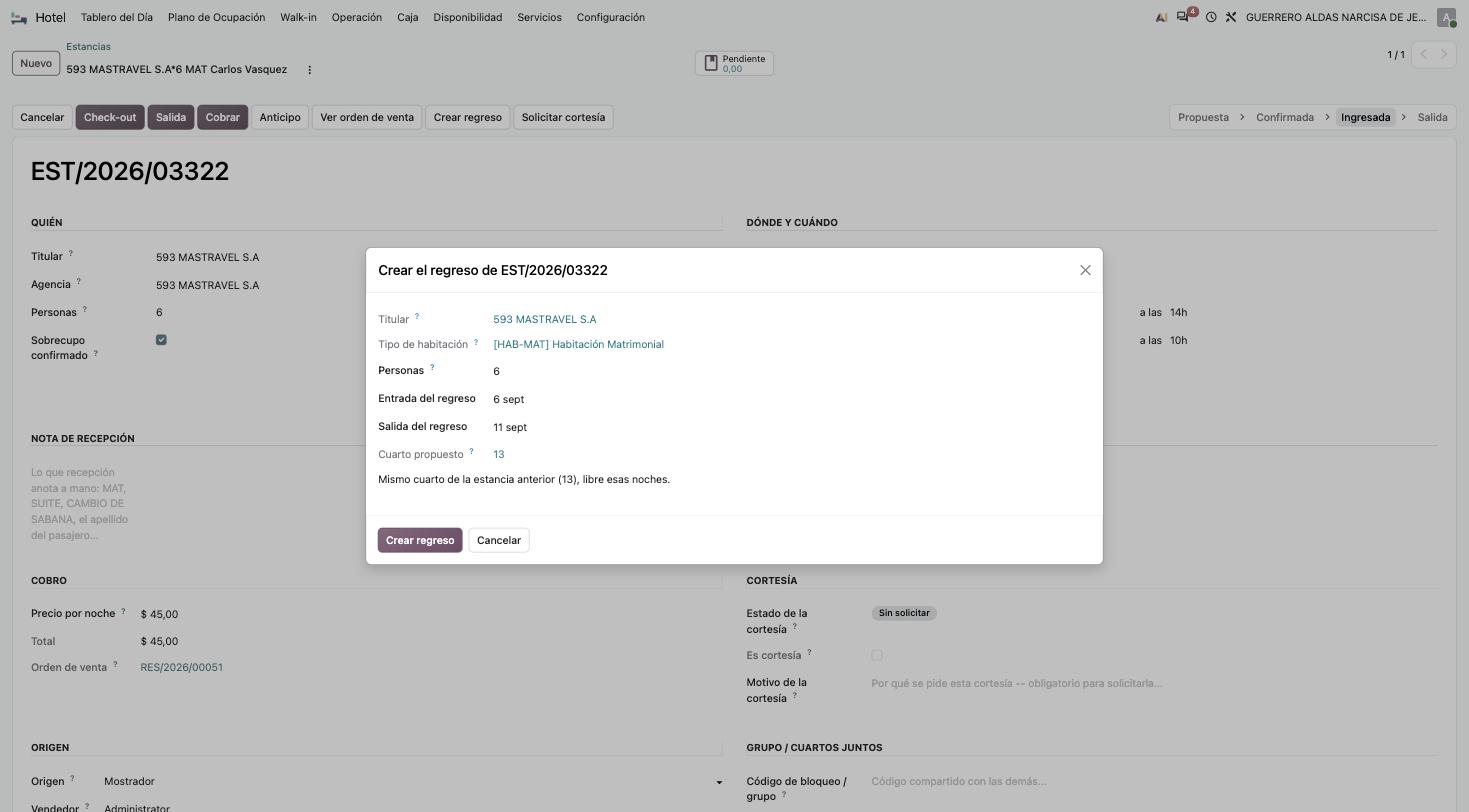Image resolution: width=1469 pixels, height=812 pixels.
Task: Edit the Entrada del regreso date field
Action: coord(508,399)
